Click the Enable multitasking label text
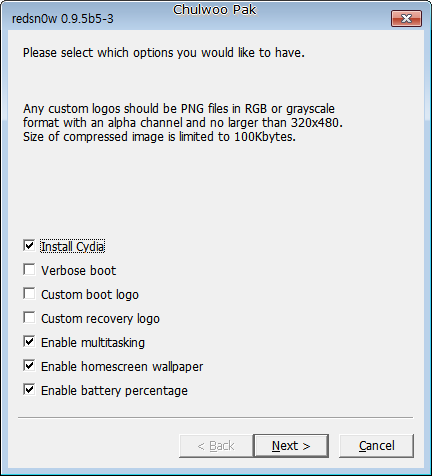The image size is (432, 476). (93, 343)
